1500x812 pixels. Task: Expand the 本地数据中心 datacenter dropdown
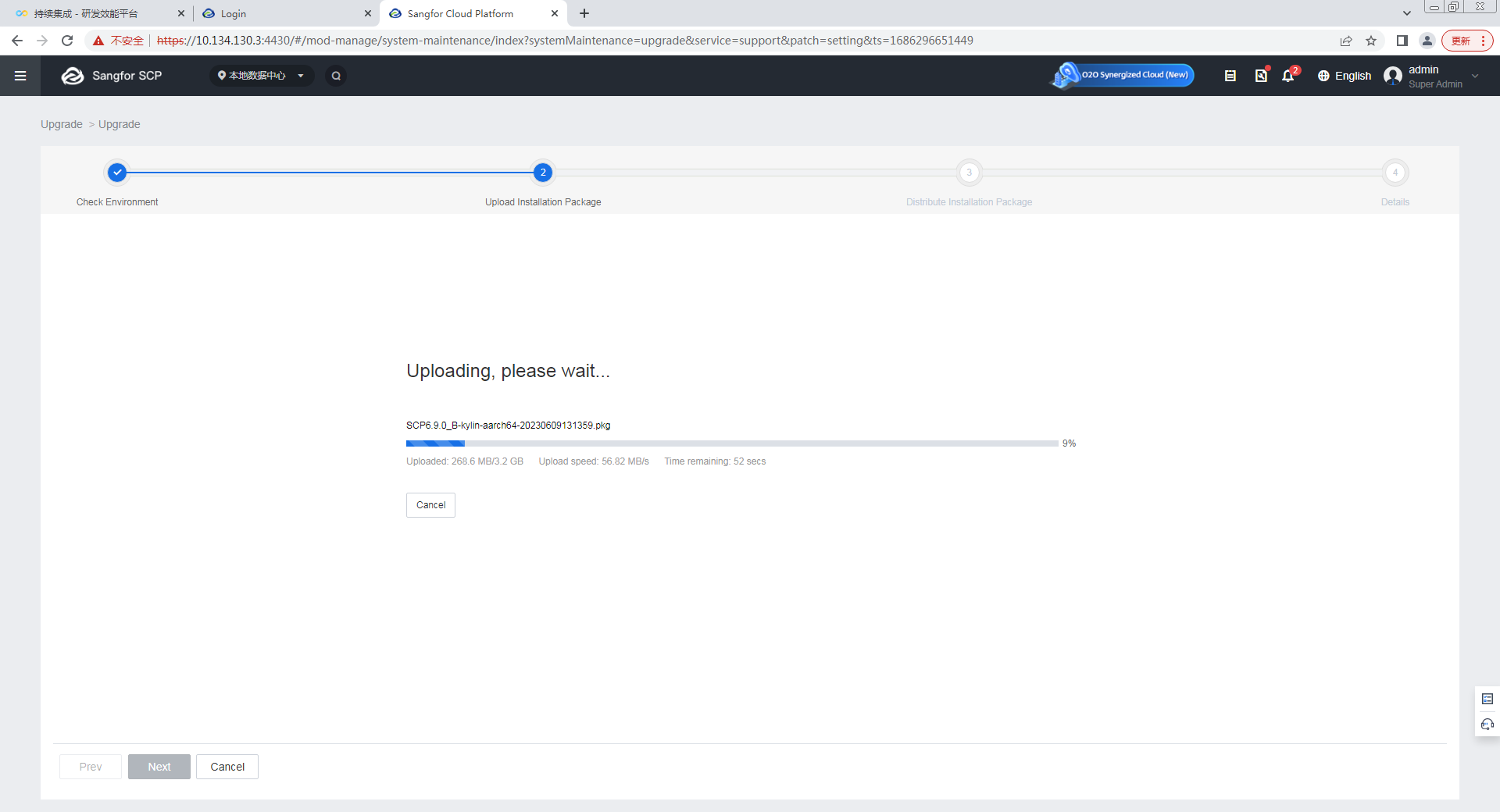(261, 76)
